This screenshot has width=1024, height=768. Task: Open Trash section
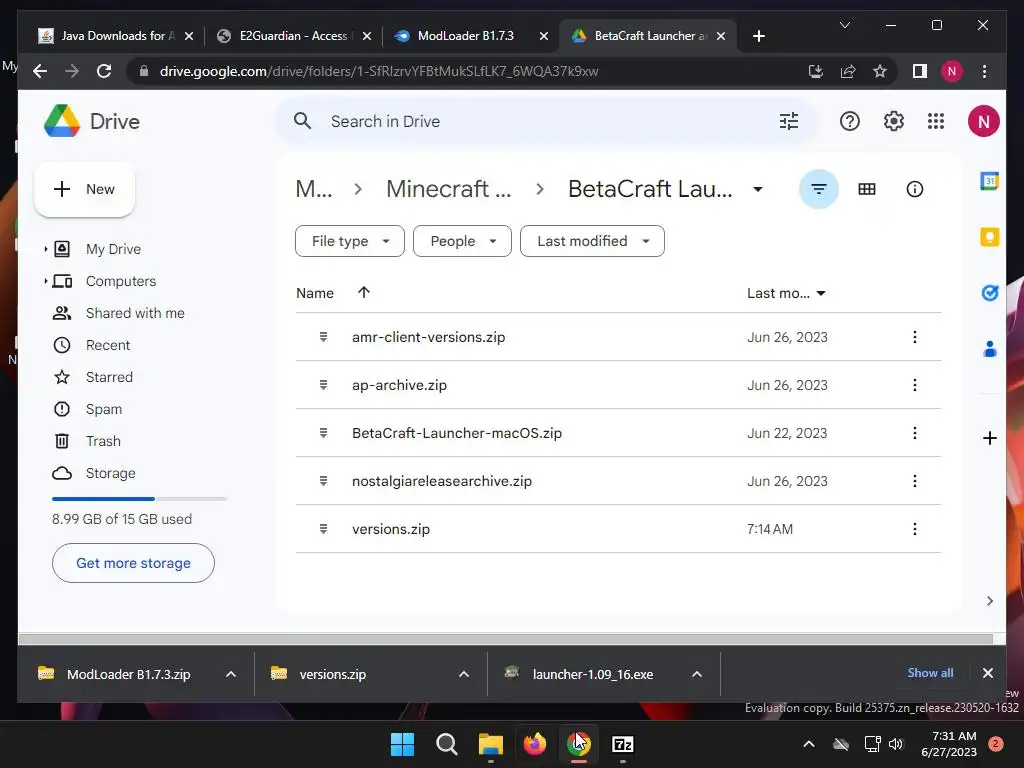103,441
